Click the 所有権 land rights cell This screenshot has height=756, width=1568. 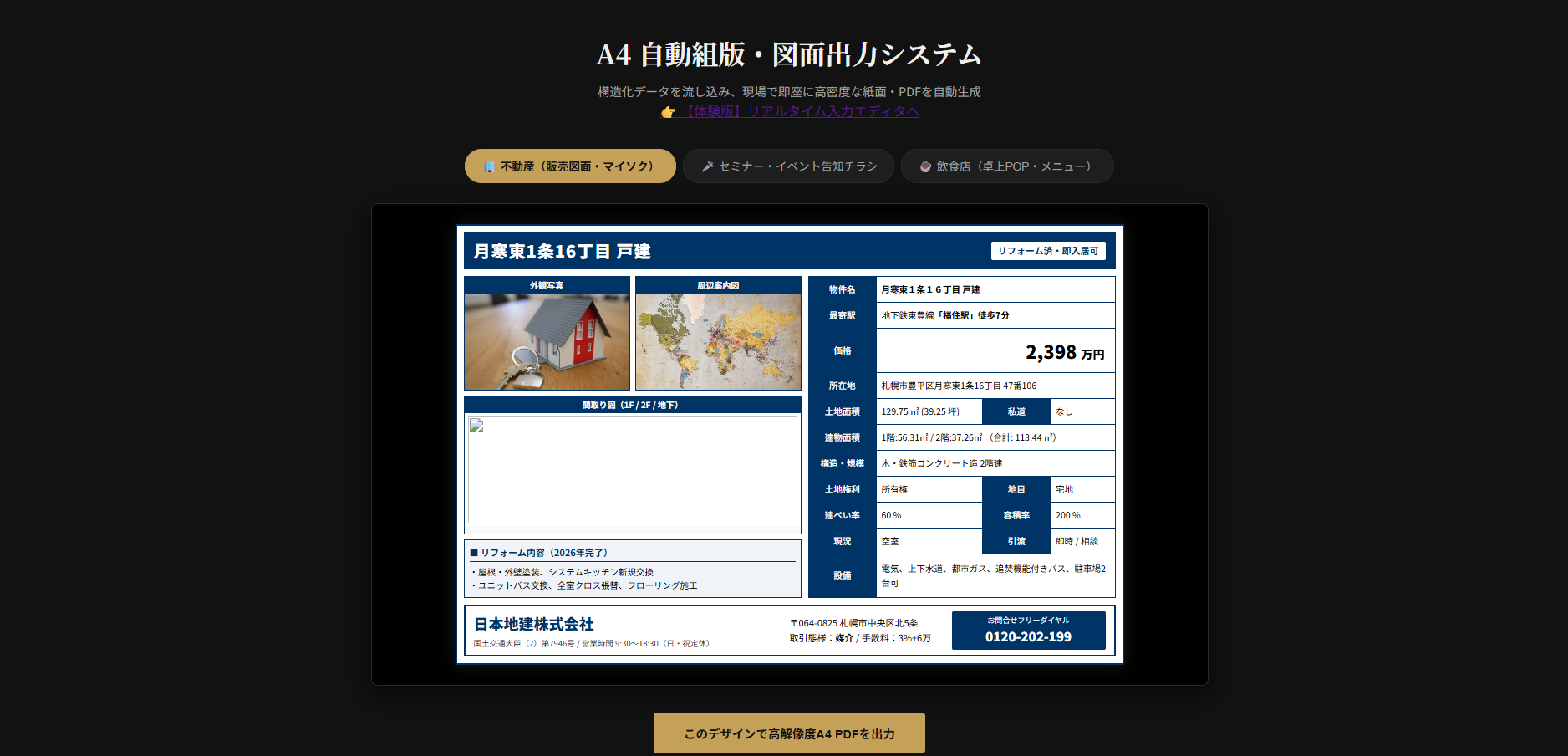pyautogui.click(x=929, y=489)
